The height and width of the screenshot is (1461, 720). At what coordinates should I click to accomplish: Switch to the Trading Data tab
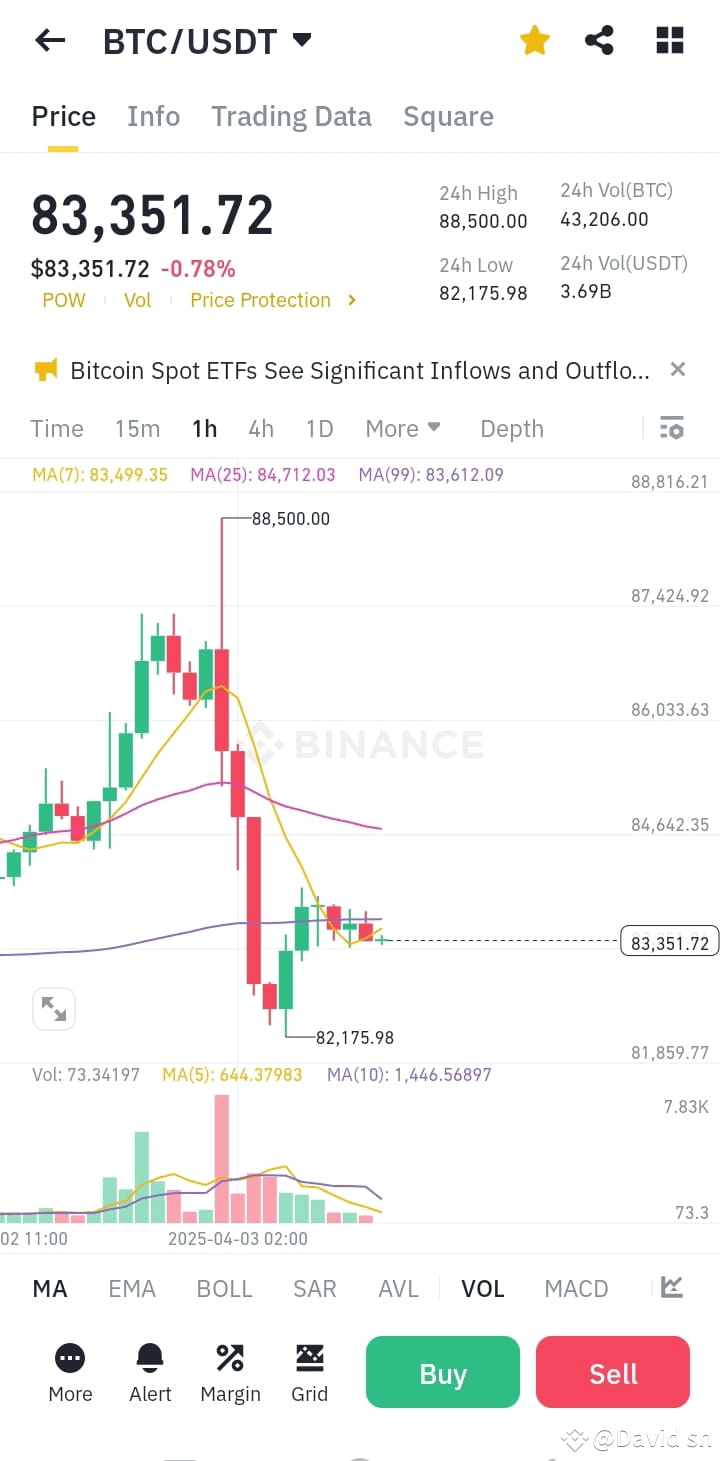click(x=291, y=116)
